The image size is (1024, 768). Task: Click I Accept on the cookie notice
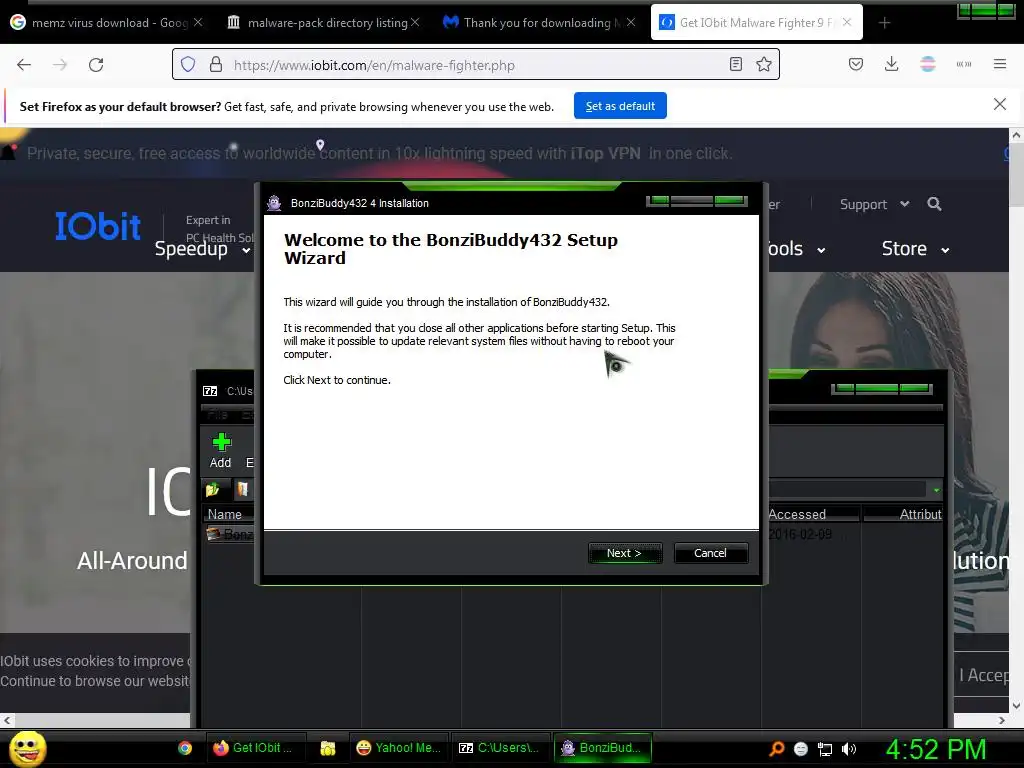[983, 675]
